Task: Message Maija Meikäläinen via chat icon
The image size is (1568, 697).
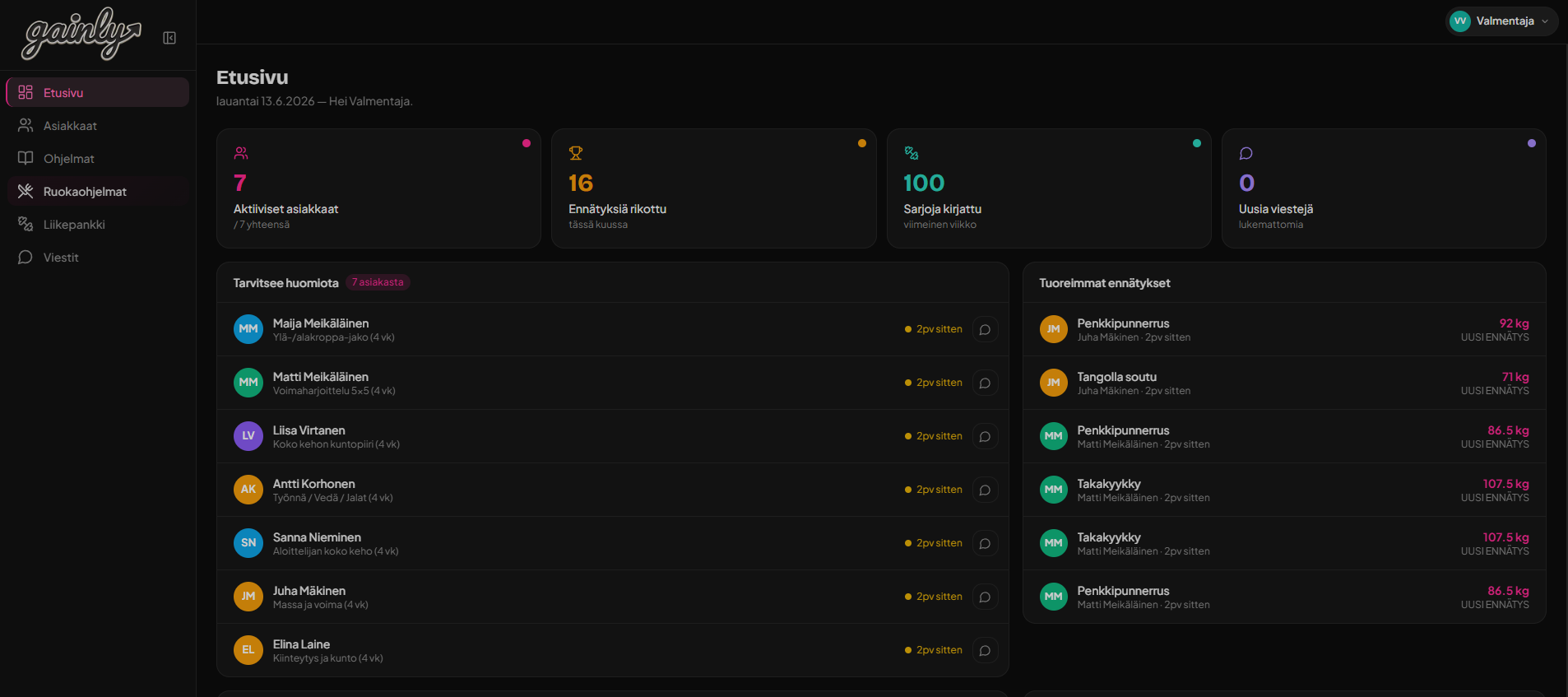Action: tap(985, 329)
